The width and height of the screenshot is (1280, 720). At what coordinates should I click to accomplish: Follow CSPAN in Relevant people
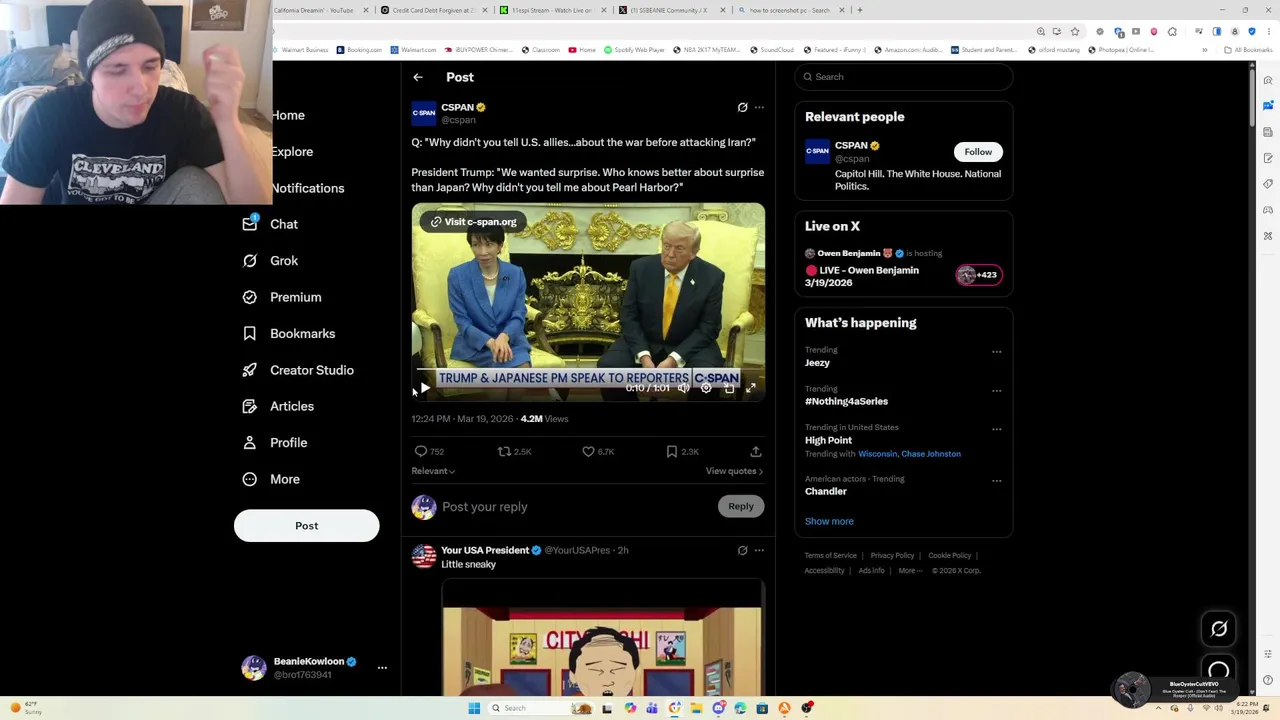[x=978, y=152]
